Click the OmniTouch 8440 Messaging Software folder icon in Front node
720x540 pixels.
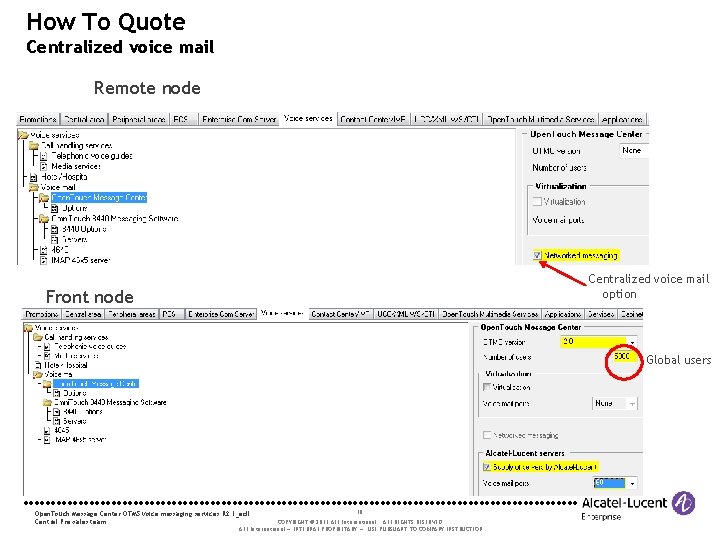click(47, 402)
